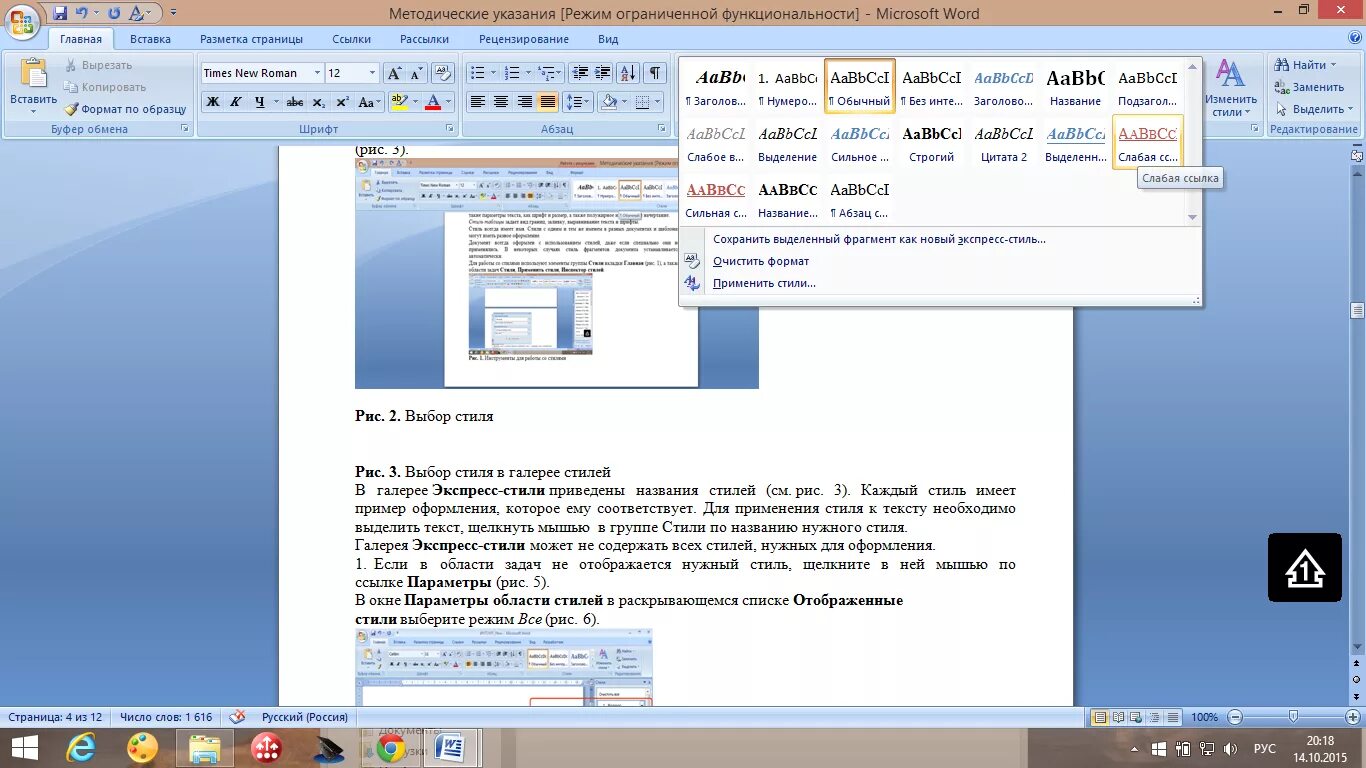Apply subscript formatting
The height and width of the screenshot is (768, 1366).
click(318, 102)
